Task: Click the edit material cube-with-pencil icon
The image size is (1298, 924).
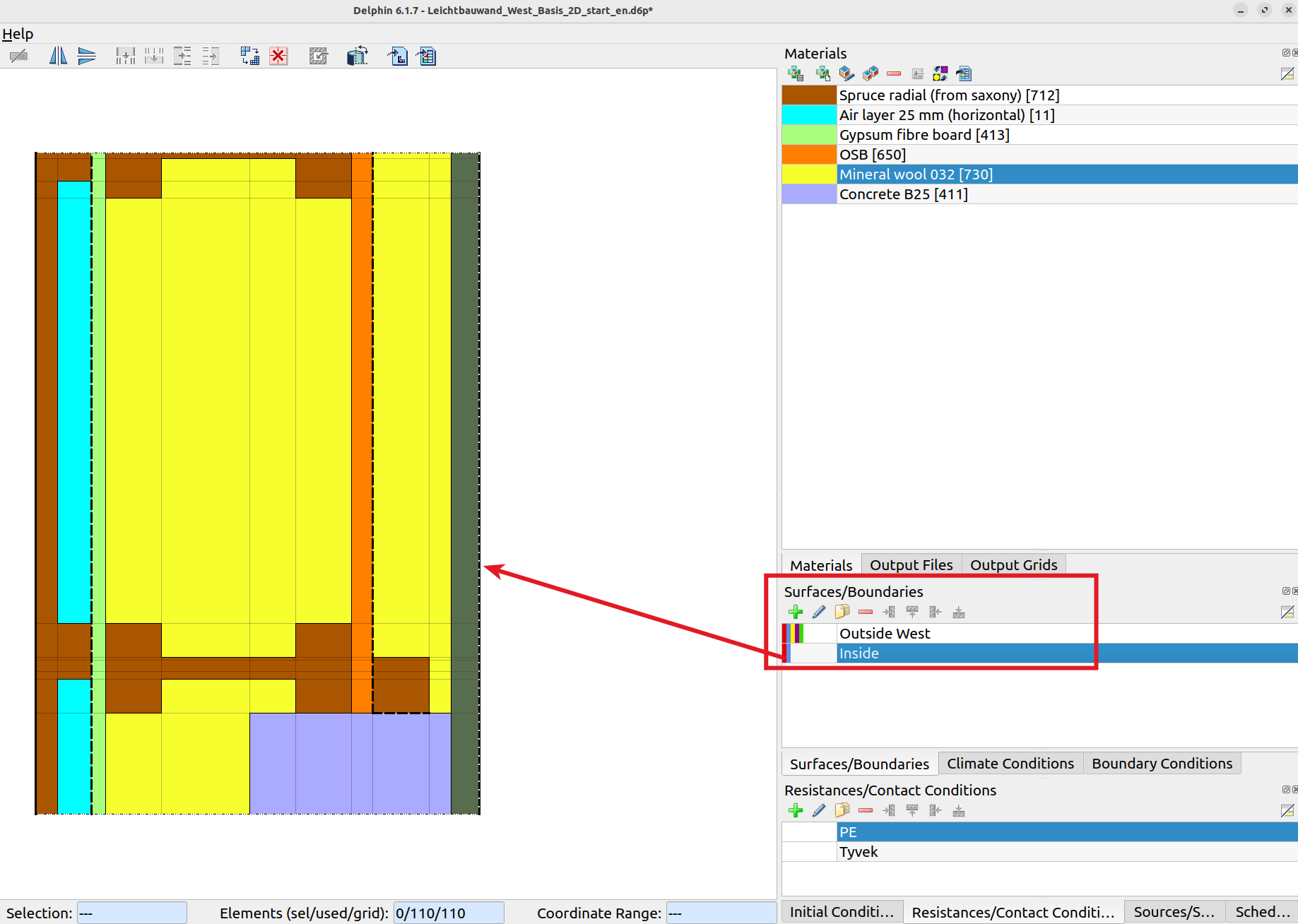Action: [846, 73]
